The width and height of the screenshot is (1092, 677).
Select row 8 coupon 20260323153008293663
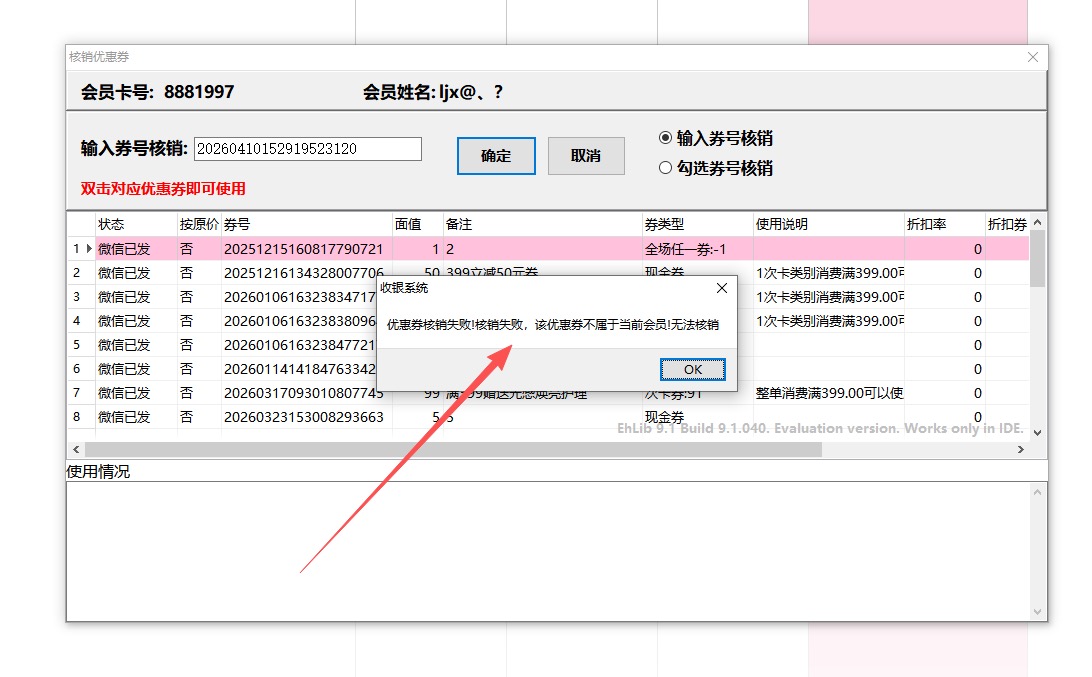303,417
